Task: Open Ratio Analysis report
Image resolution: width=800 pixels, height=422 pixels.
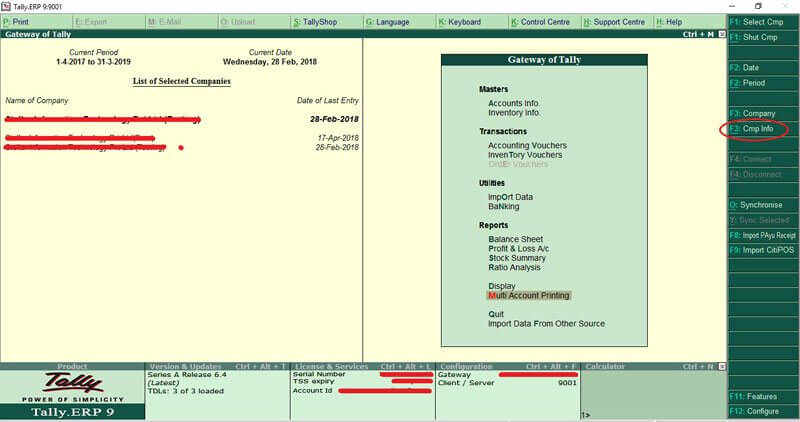Action: point(514,267)
